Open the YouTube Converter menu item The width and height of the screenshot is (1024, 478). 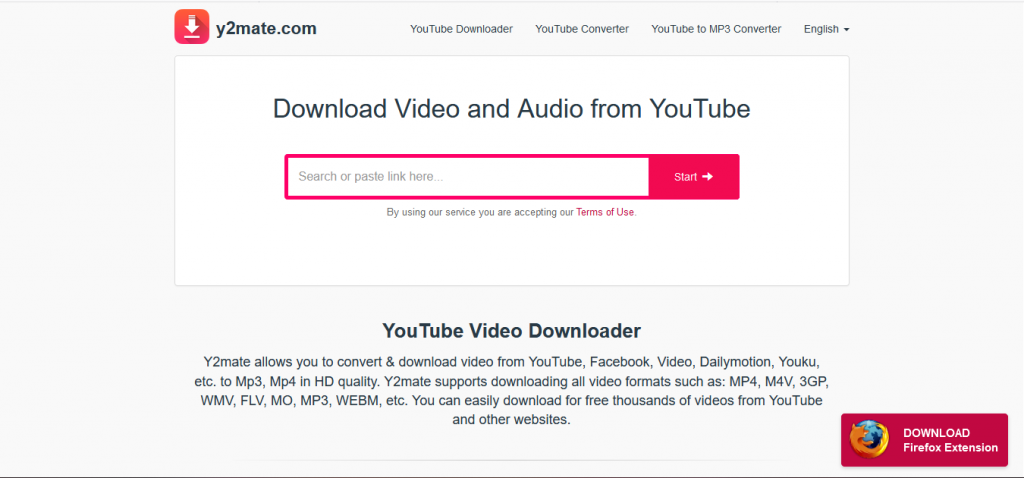[582, 29]
